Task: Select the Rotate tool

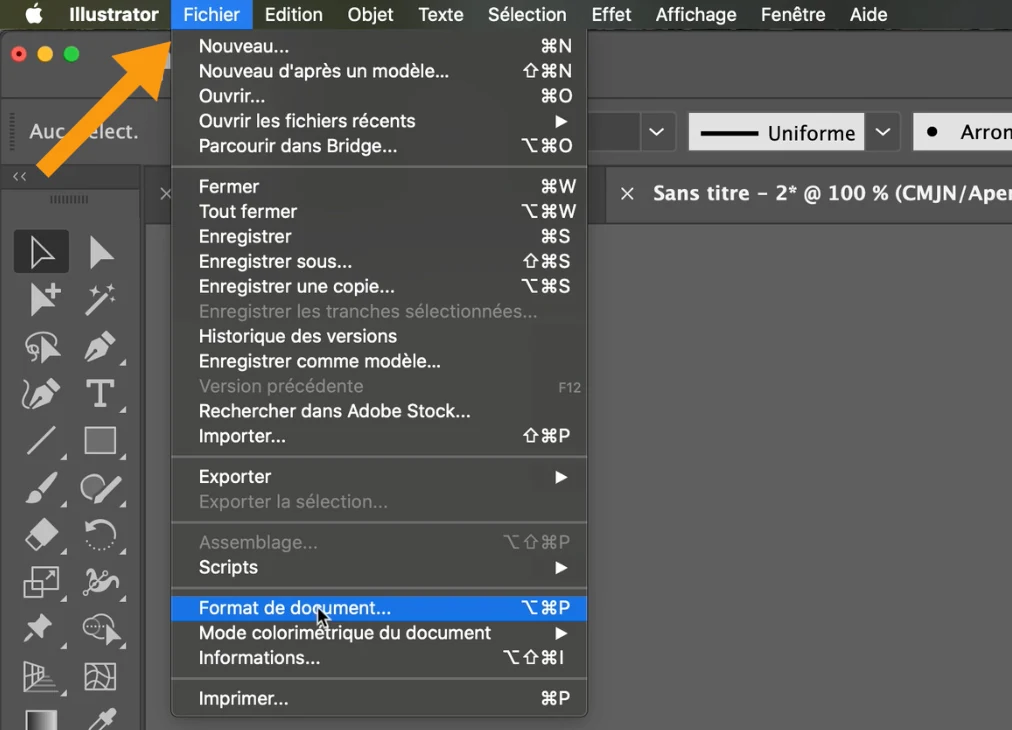Action: (101, 536)
